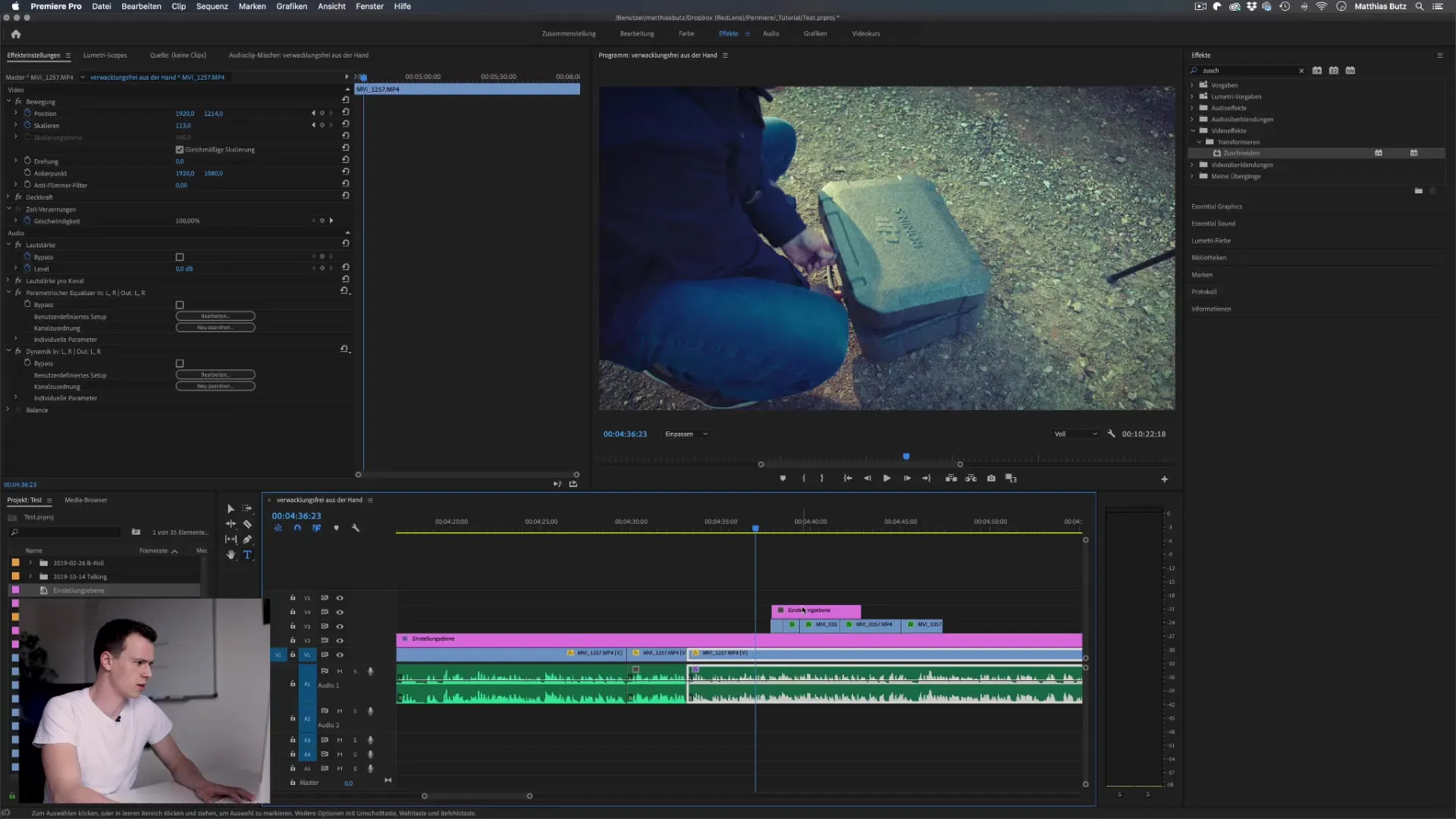Open Voll playback resolution dropdown
Screen dimensions: 1456x819
point(1075,434)
